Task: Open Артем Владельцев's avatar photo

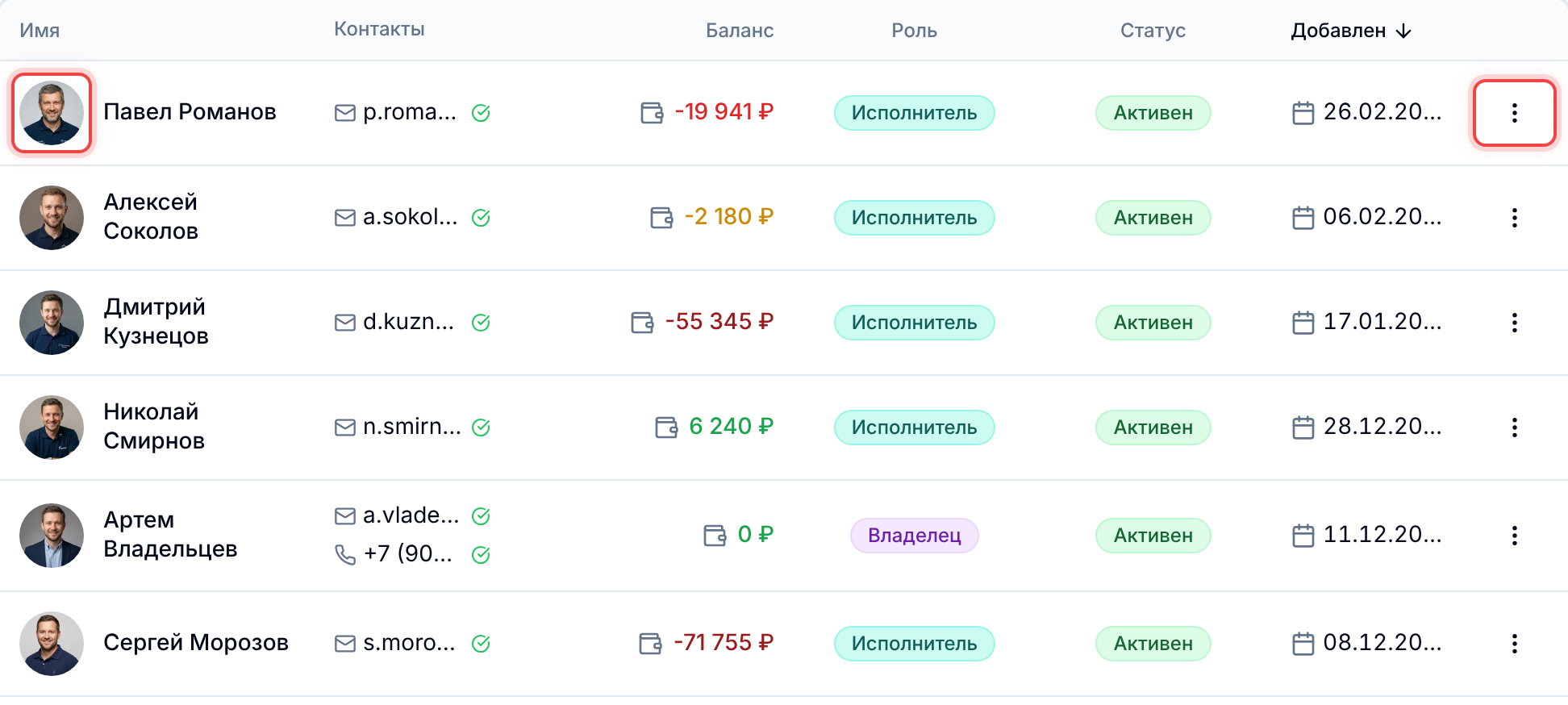Action: pyautogui.click(x=52, y=536)
